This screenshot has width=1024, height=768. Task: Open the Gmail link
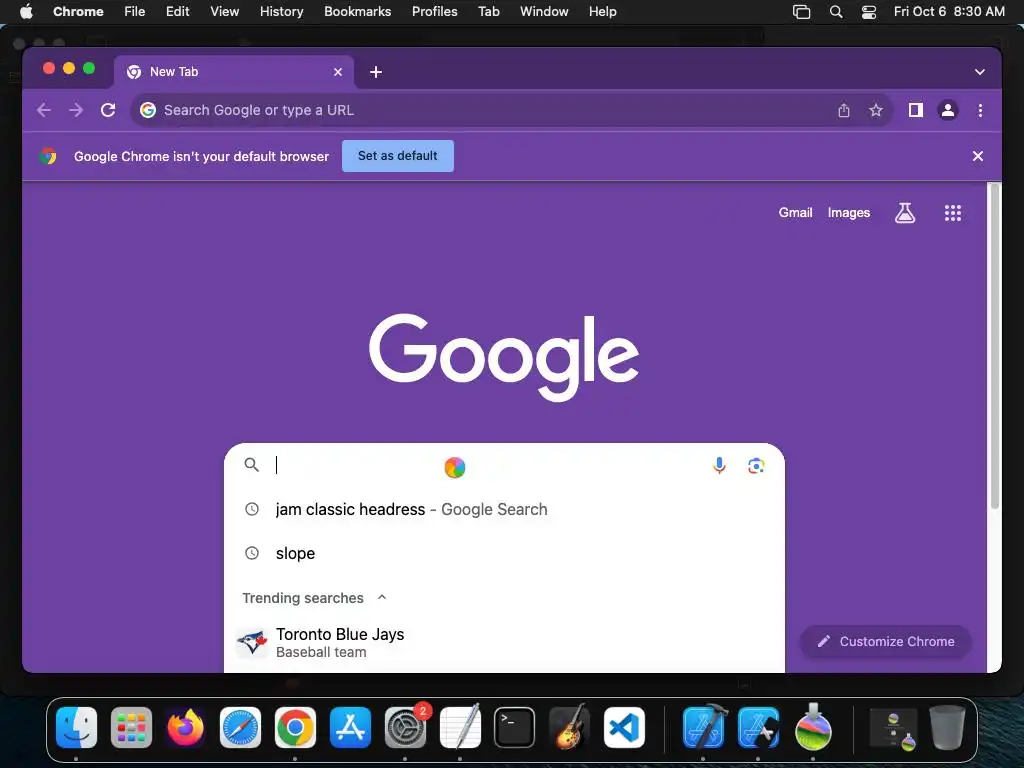(795, 213)
